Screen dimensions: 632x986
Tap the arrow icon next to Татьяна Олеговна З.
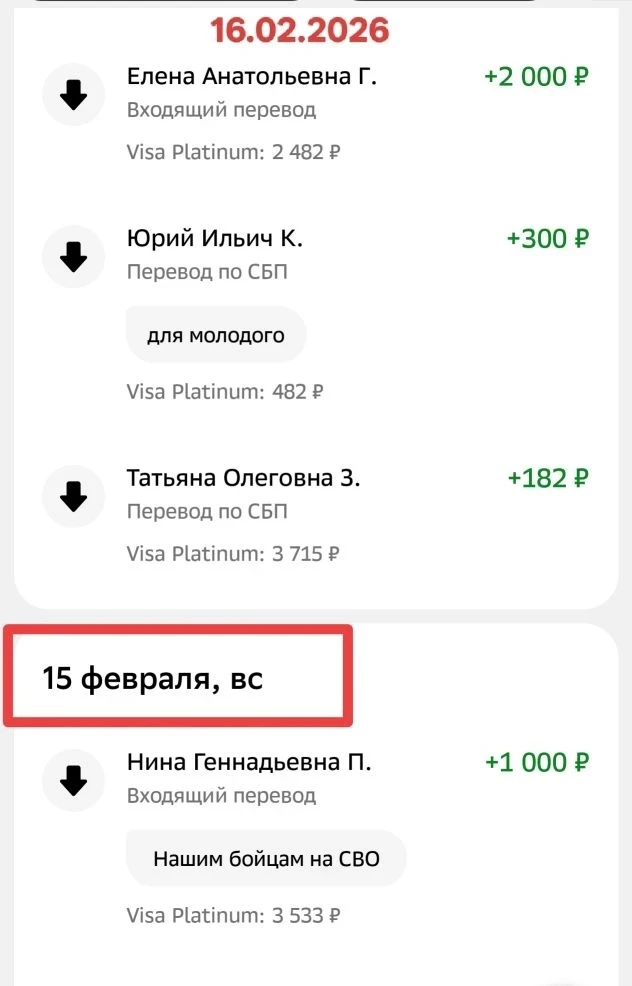pyautogui.click(x=74, y=496)
